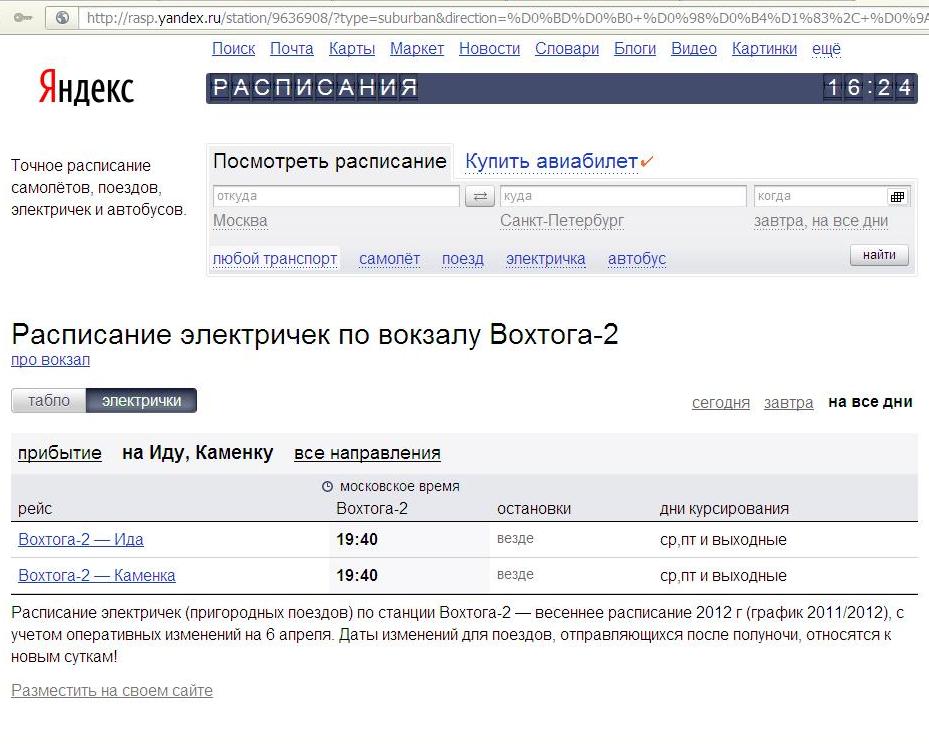Image resolution: width=929 pixels, height=744 pixels.
Task: Follow the Разместить на своем сайте link
Action: click(112, 690)
